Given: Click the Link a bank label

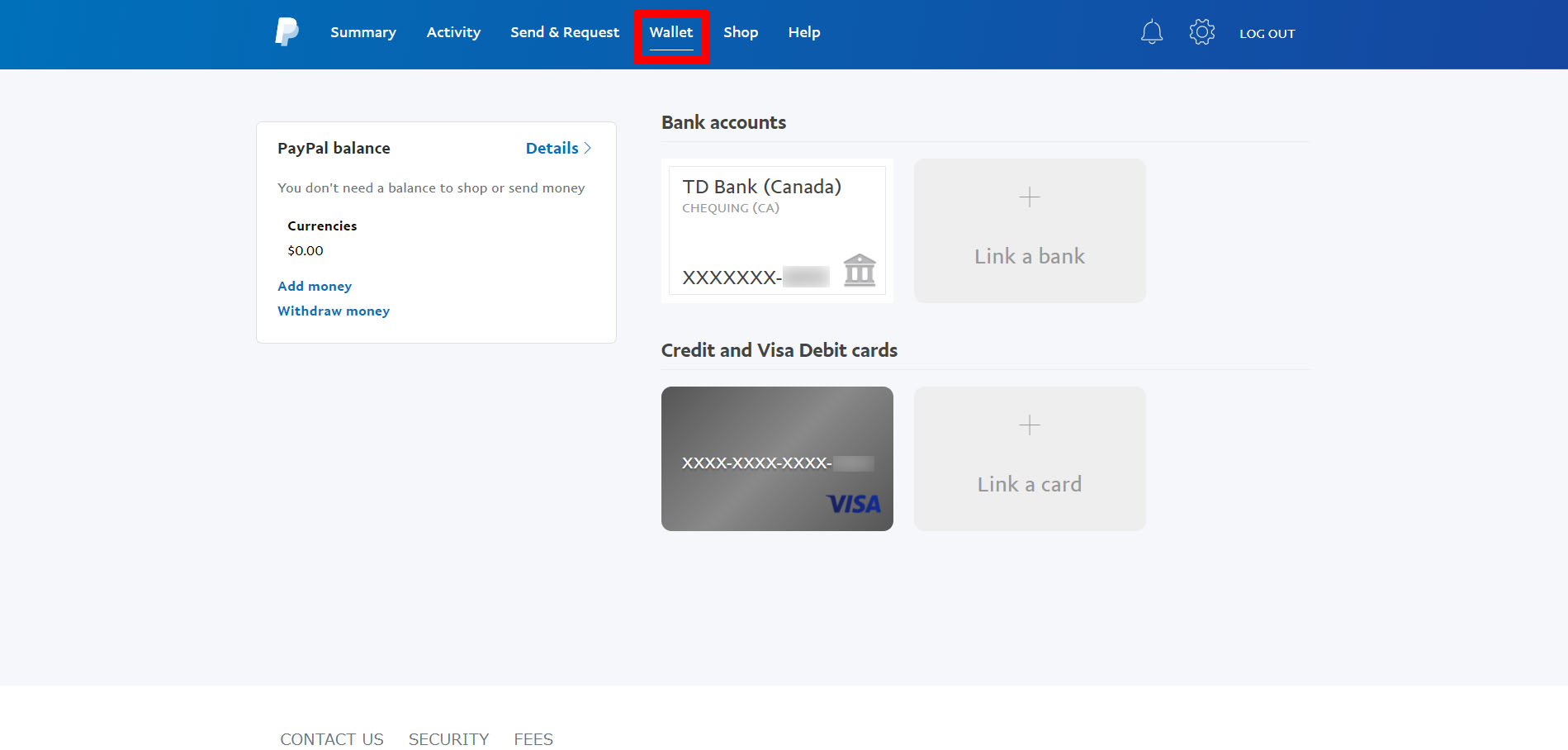Looking at the screenshot, I should click(1030, 256).
